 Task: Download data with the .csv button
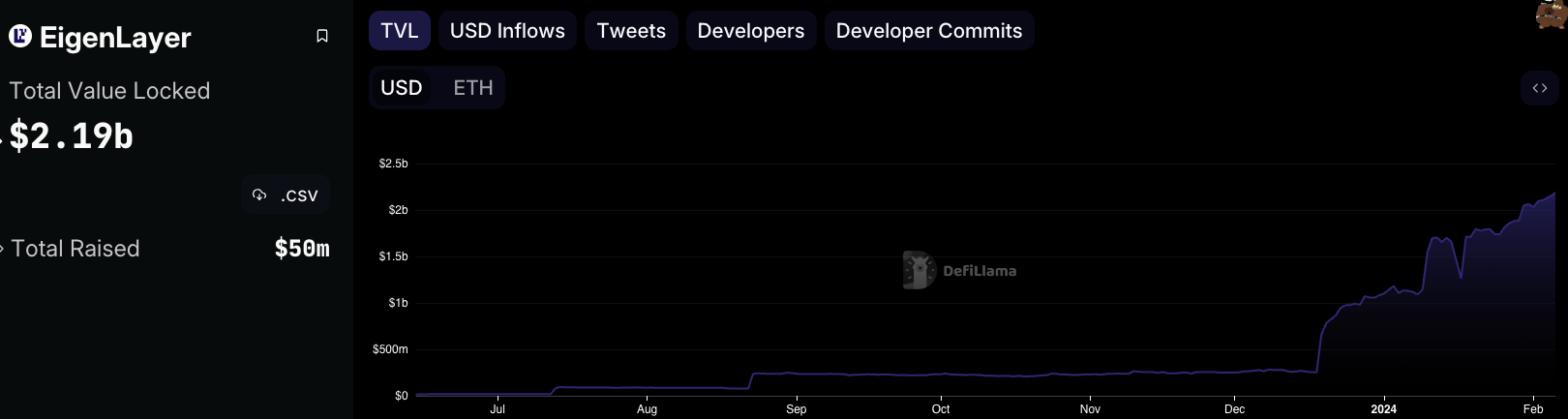coord(286,195)
